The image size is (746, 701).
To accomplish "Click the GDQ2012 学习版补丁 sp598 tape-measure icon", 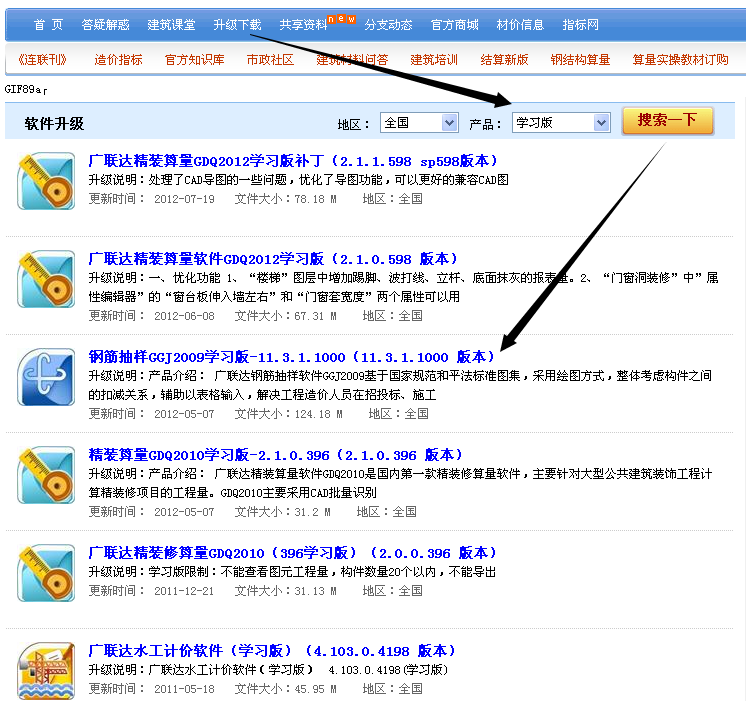I will click(x=46, y=181).
